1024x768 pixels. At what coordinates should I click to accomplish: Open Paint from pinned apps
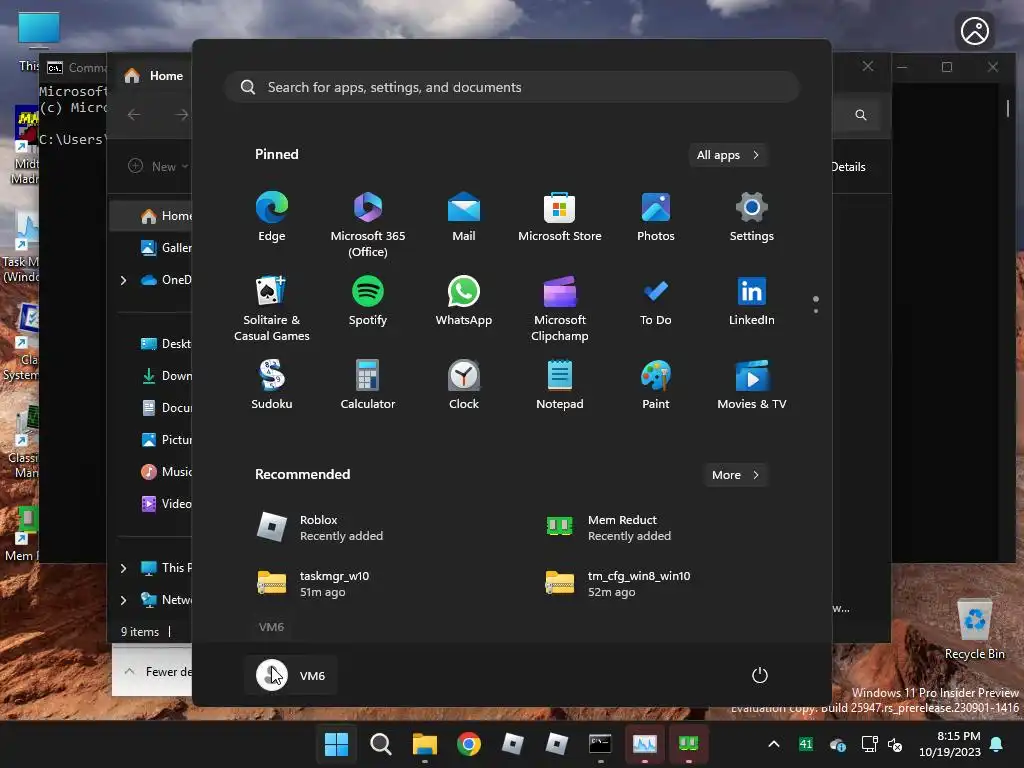click(656, 385)
